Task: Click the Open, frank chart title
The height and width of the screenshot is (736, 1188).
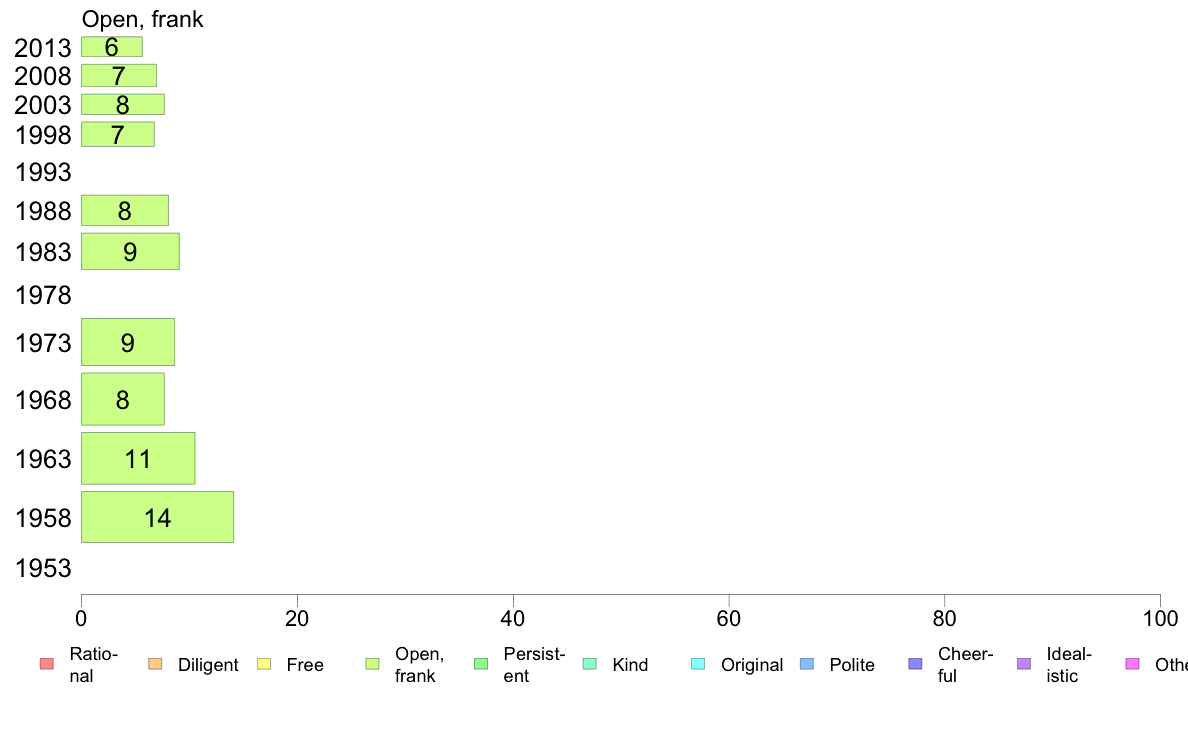Action: click(142, 19)
